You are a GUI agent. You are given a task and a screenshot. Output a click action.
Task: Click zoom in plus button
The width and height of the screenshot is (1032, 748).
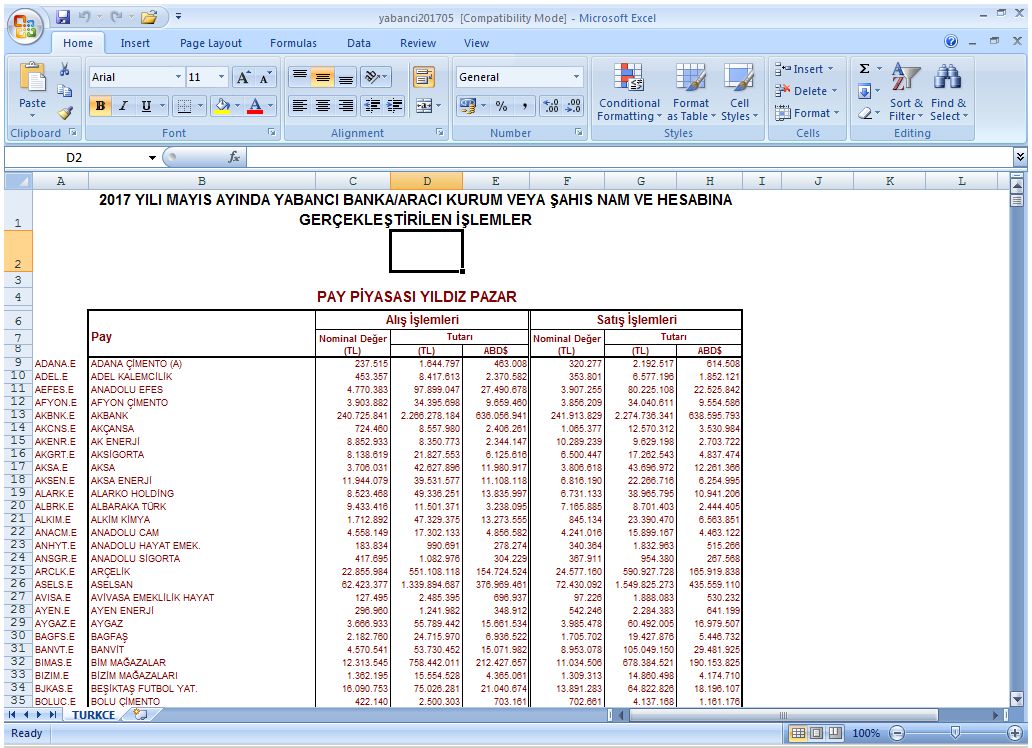1016,733
